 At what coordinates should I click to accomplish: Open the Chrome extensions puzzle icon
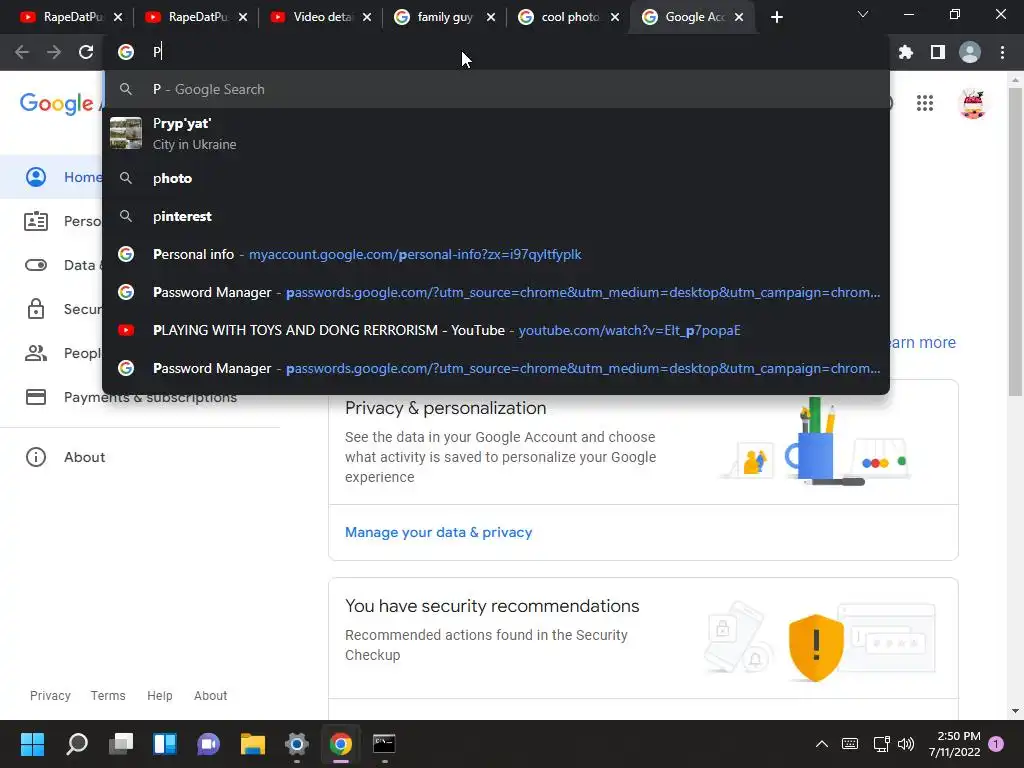click(x=905, y=52)
